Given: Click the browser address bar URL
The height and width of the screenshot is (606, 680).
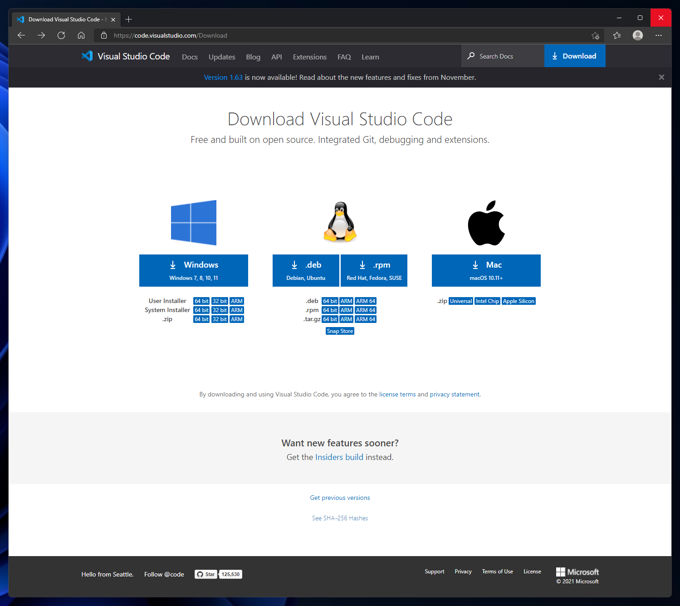Looking at the screenshot, I should [170, 36].
